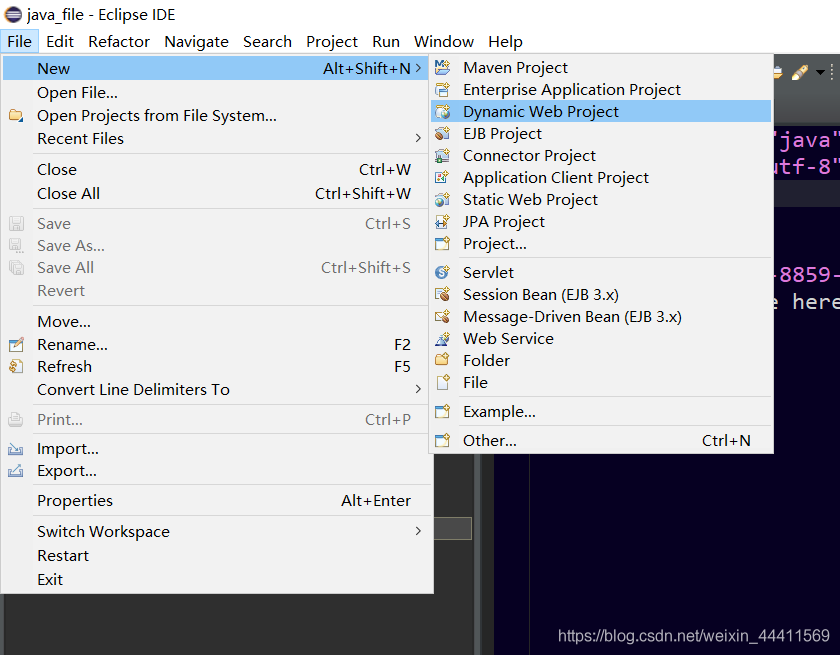Image resolution: width=840 pixels, height=655 pixels.
Task: Choose Switch Workspace
Action: point(217,531)
